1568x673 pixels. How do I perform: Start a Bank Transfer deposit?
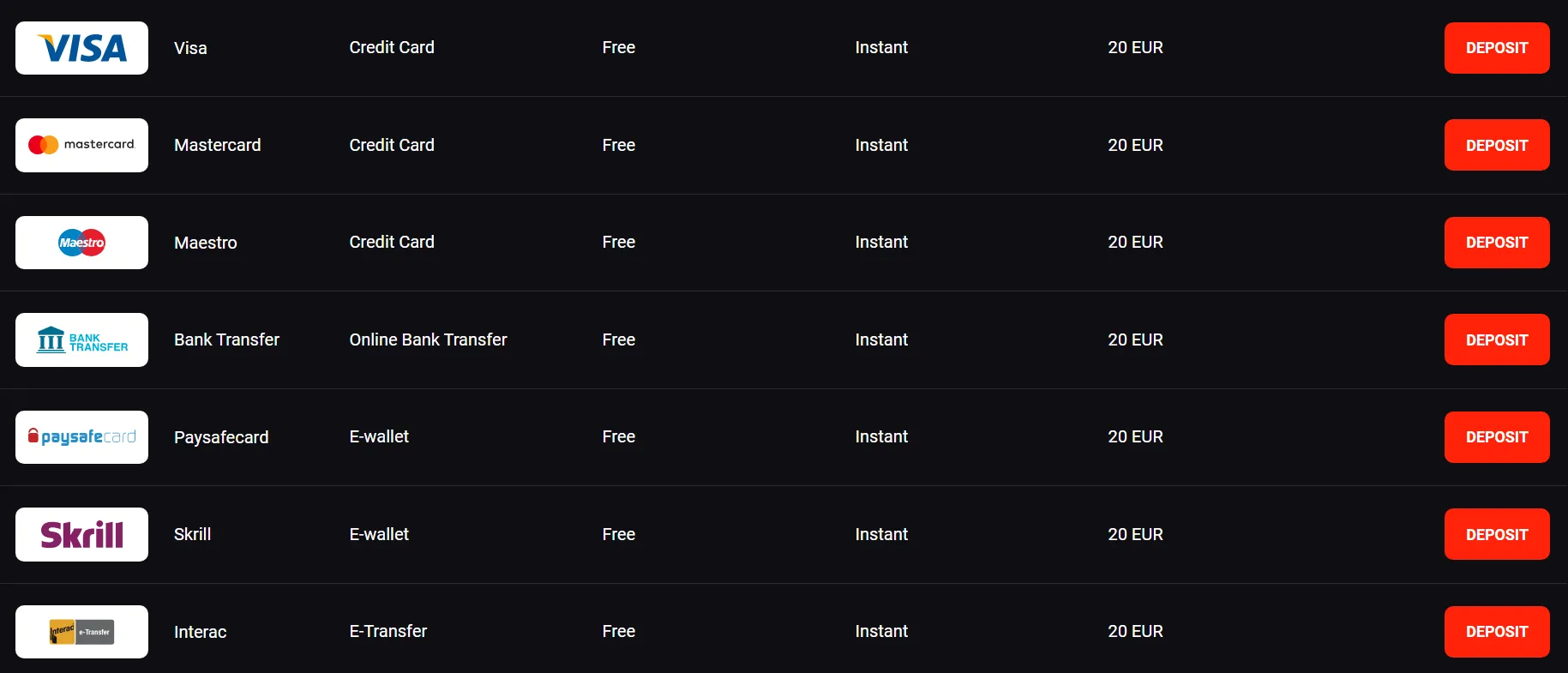[x=1496, y=340]
